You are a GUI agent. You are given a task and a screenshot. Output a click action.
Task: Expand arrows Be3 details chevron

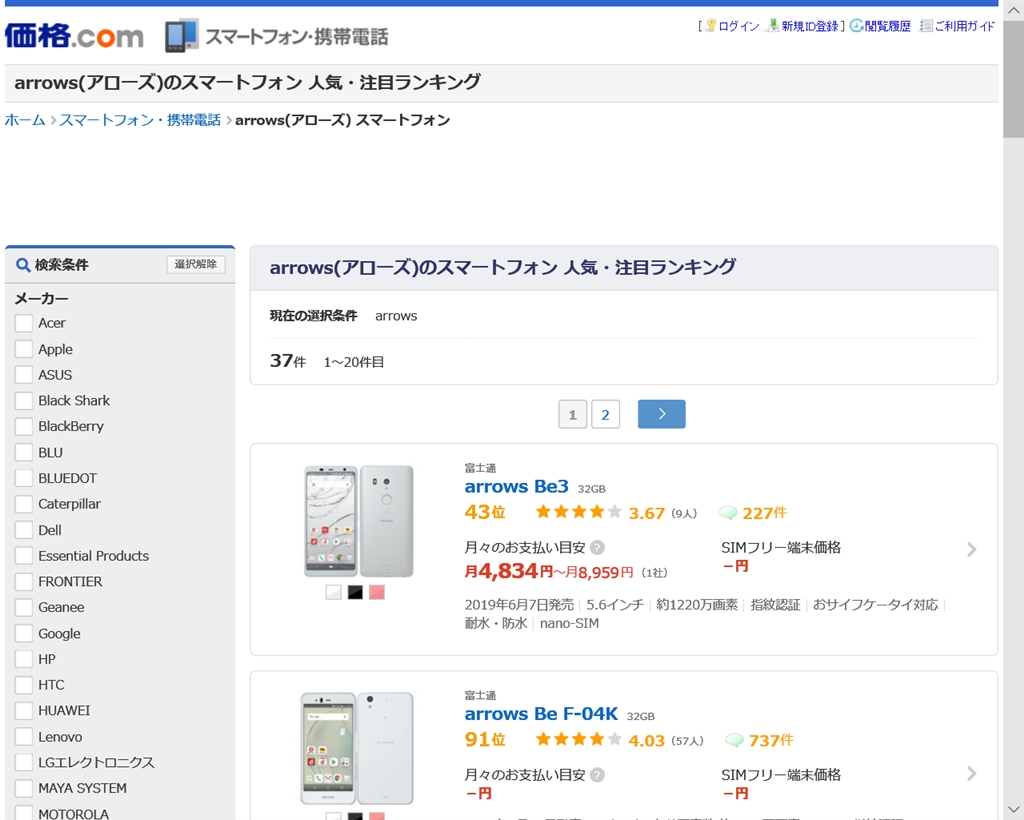[x=971, y=549]
